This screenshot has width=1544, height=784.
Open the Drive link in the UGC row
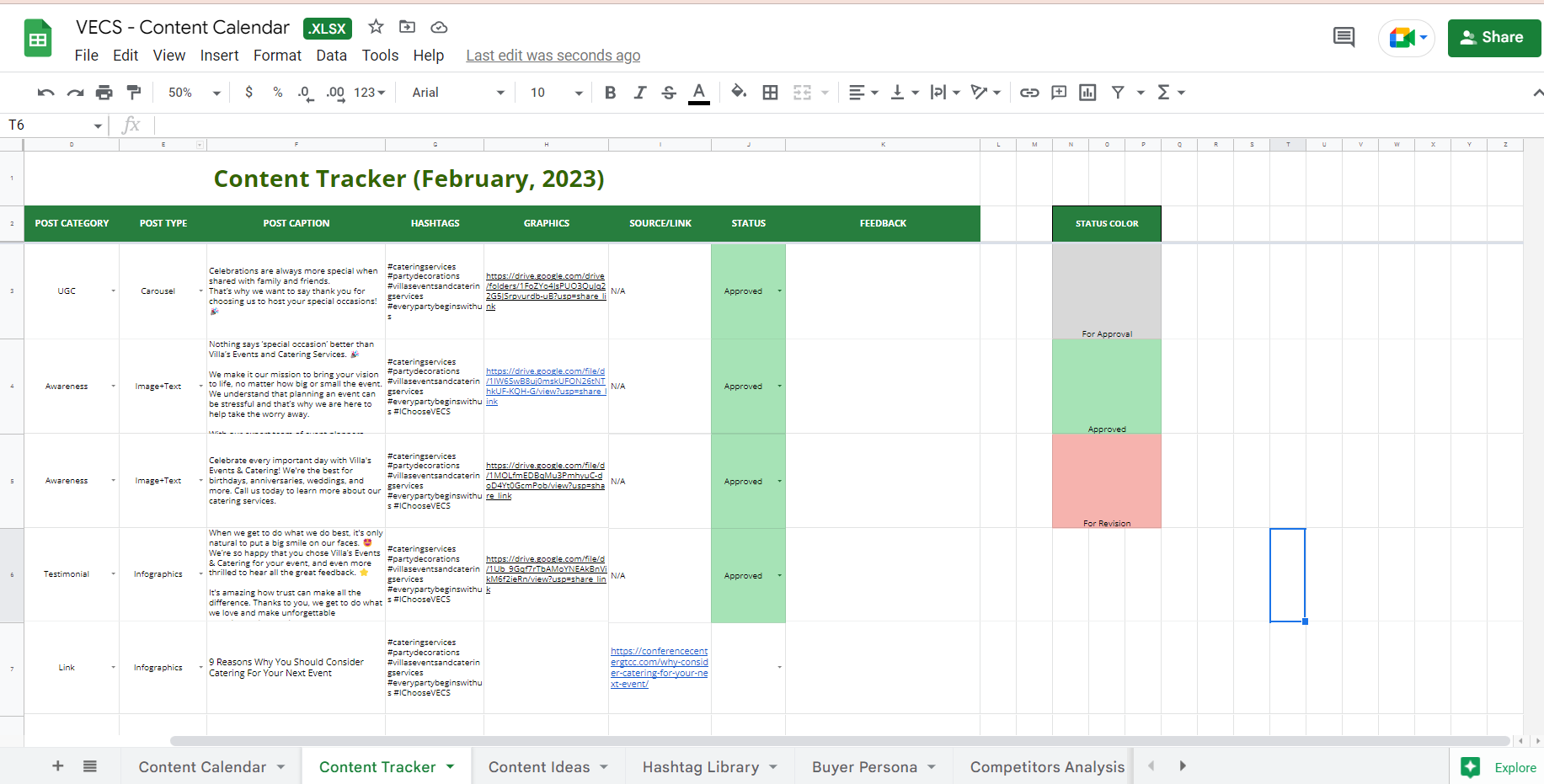point(546,291)
